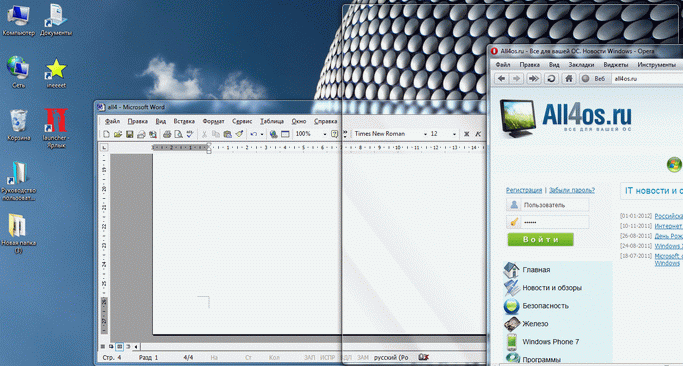Open a file with Word's Open folder icon
Screen dimensions: 683x366
tap(118, 134)
